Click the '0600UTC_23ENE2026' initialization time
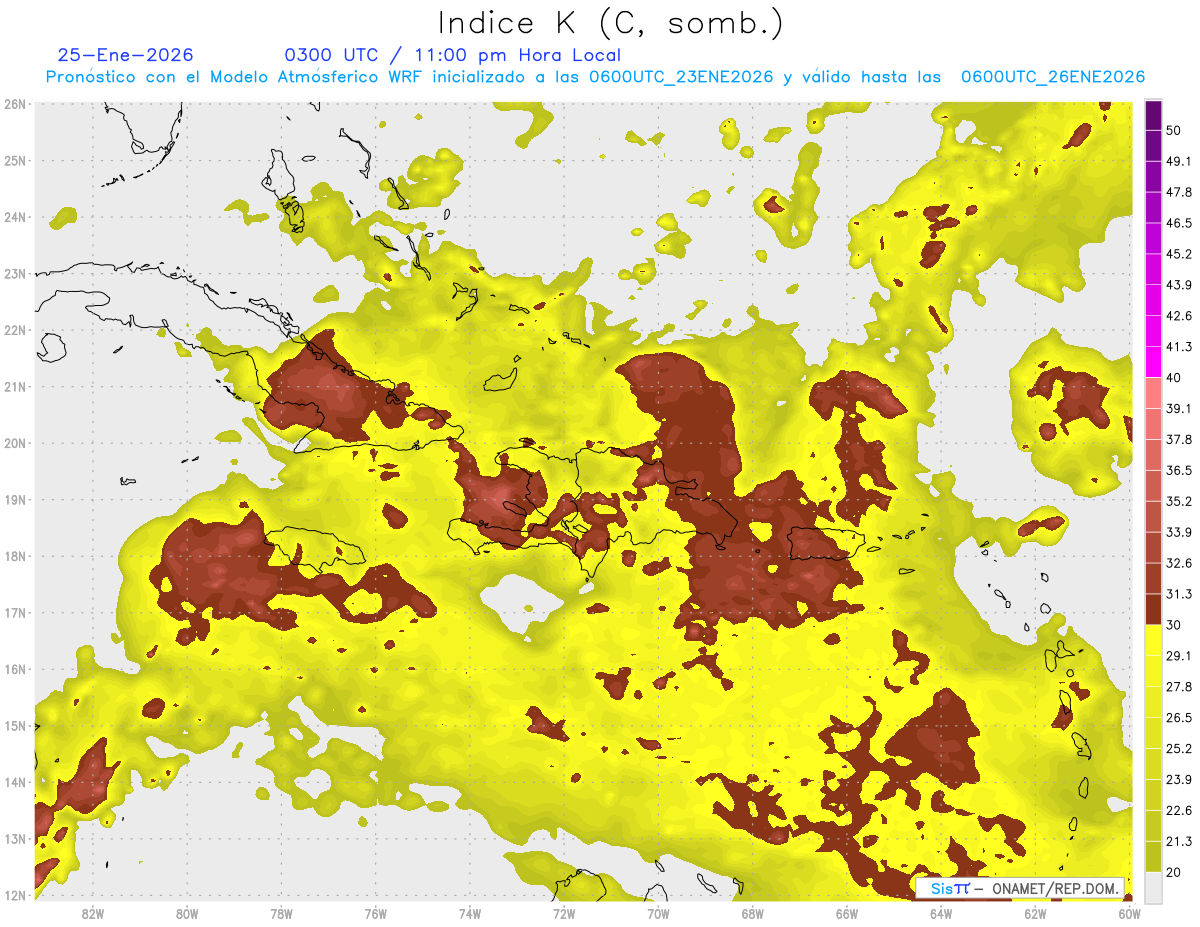The width and height of the screenshot is (1200, 927). (681, 77)
